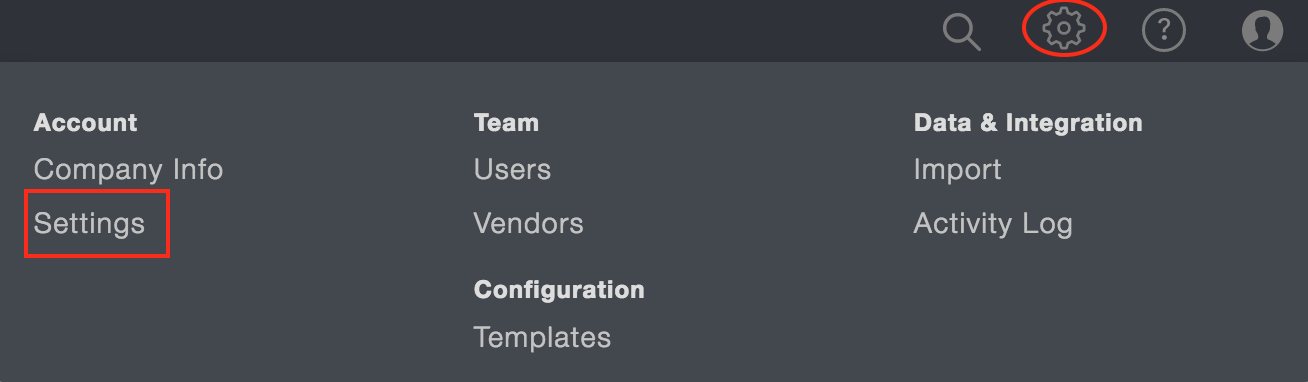This screenshot has height=382, width=1308.
Task: Open the Import option
Action: (957, 170)
